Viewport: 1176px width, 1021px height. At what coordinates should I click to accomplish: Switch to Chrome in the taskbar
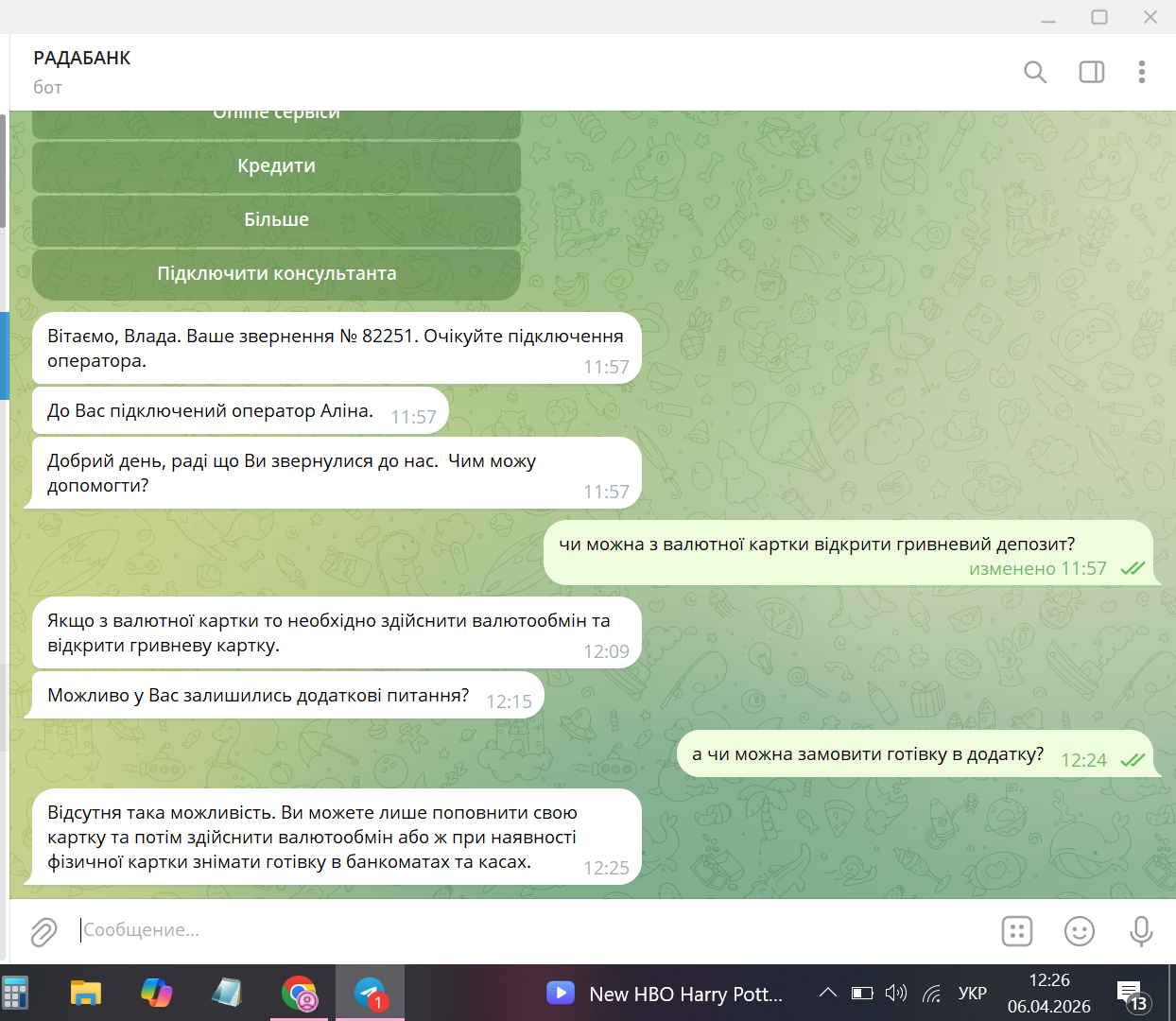299,994
